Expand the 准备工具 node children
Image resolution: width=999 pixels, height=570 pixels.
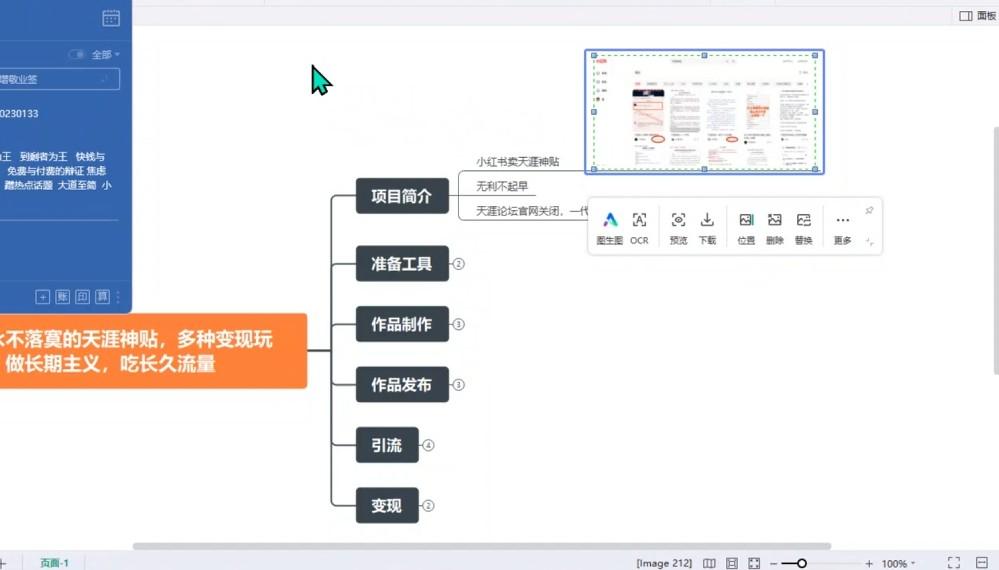click(459, 264)
